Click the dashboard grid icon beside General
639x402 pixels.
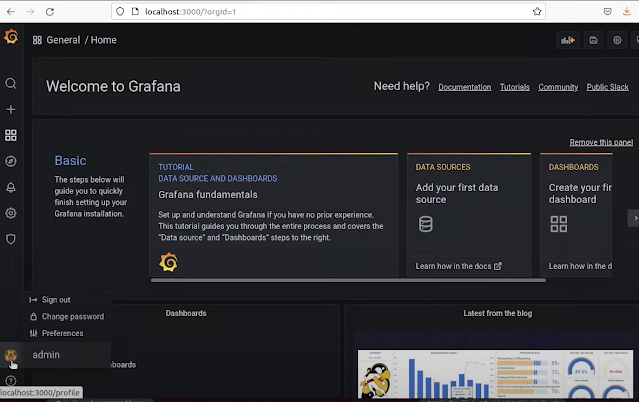tap(37, 40)
